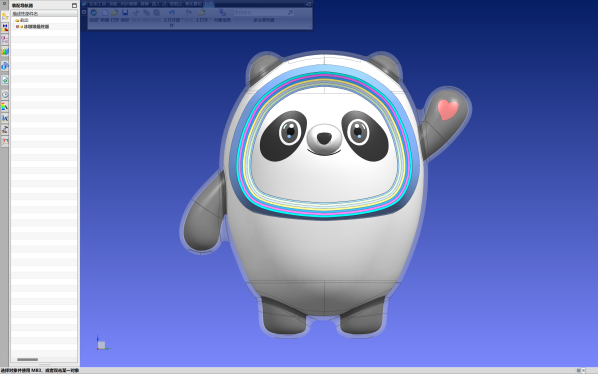Expand the recently opened parts dropdown arrow

click(x=182, y=19)
